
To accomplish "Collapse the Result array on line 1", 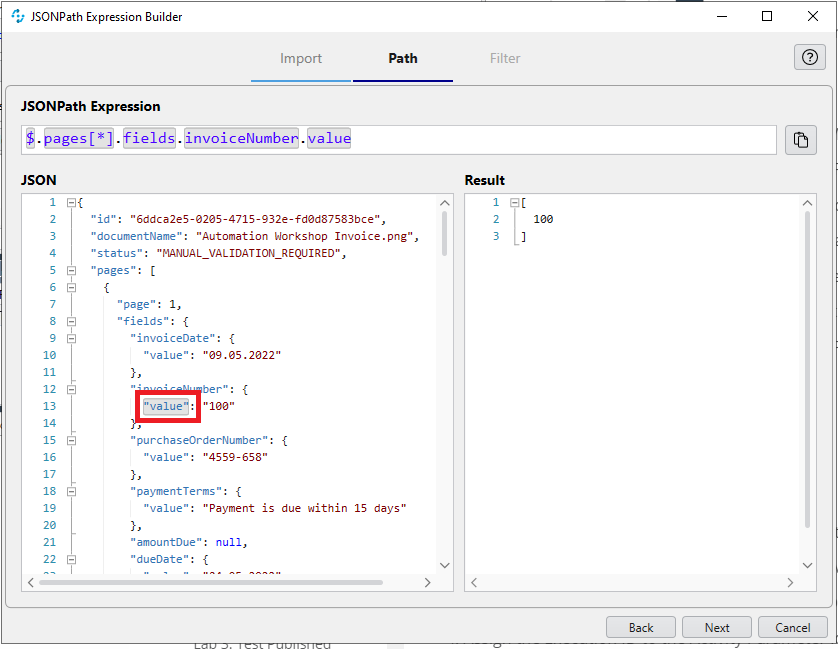I will (x=514, y=203).
